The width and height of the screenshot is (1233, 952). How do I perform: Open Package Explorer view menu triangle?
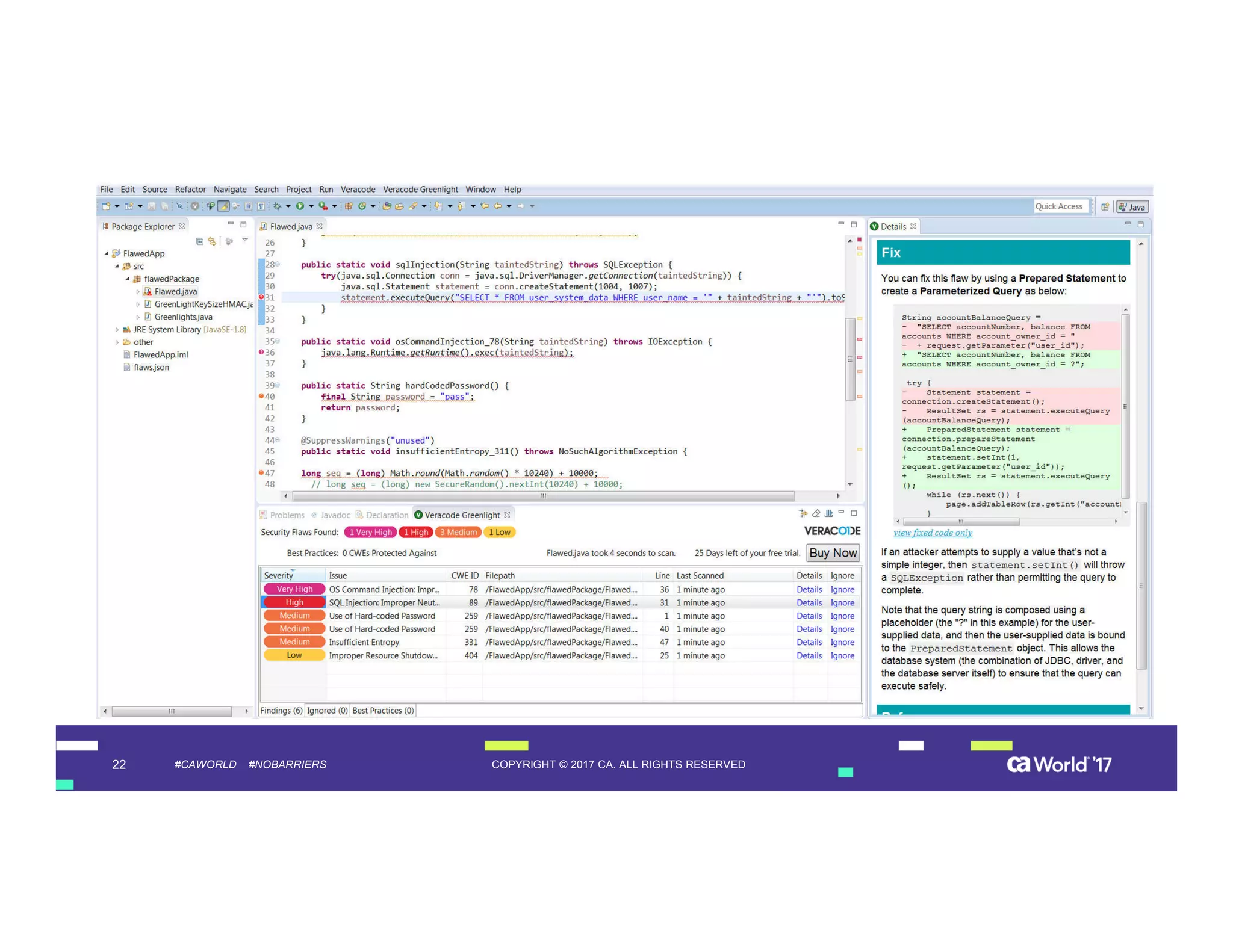[245, 241]
